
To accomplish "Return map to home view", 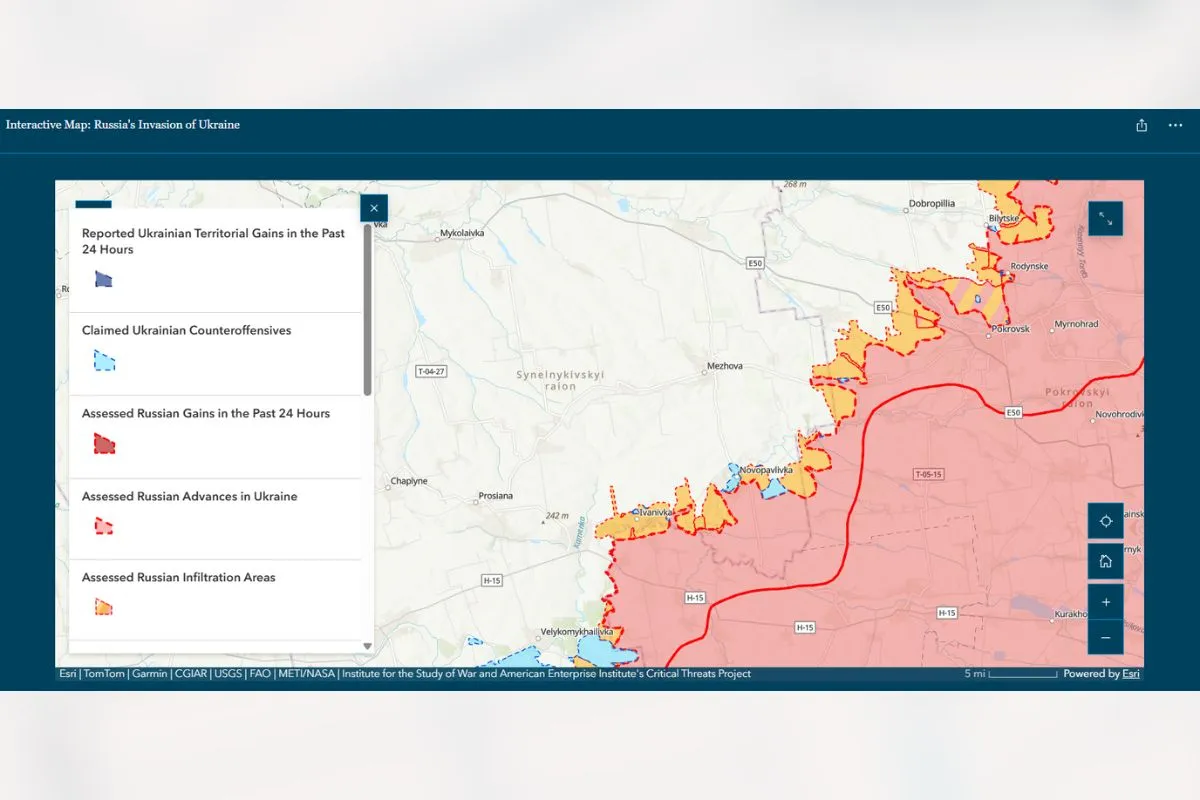I will [1106, 561].
